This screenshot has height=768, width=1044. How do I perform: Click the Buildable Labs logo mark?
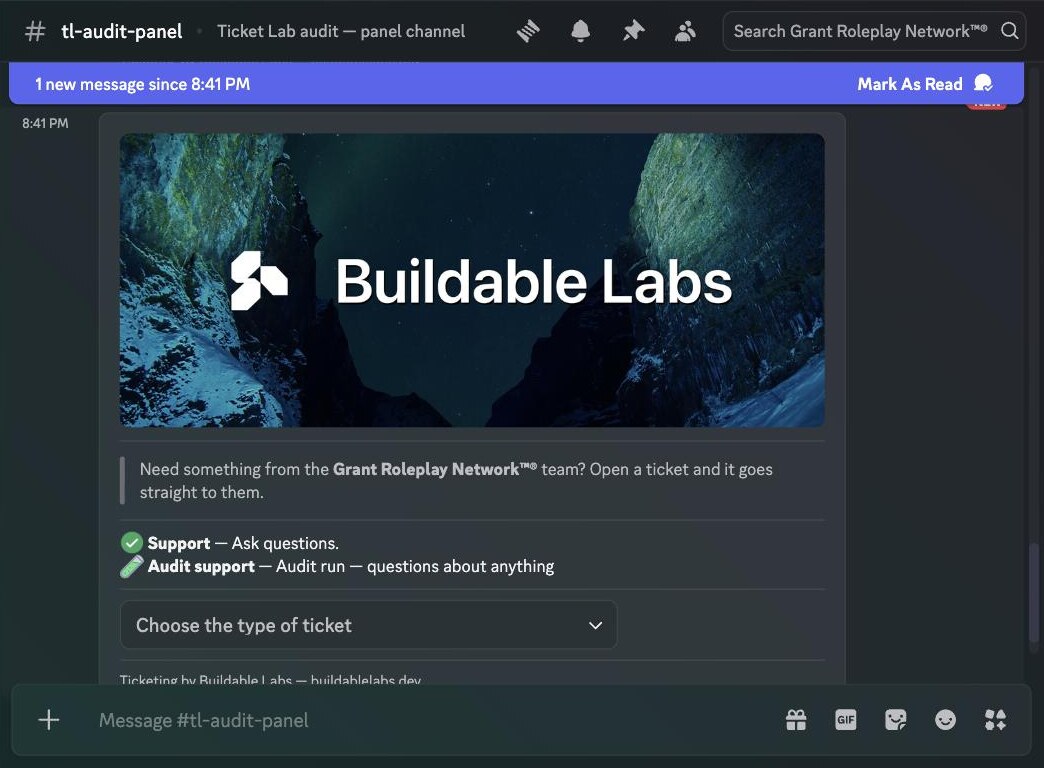pos(259,280)
